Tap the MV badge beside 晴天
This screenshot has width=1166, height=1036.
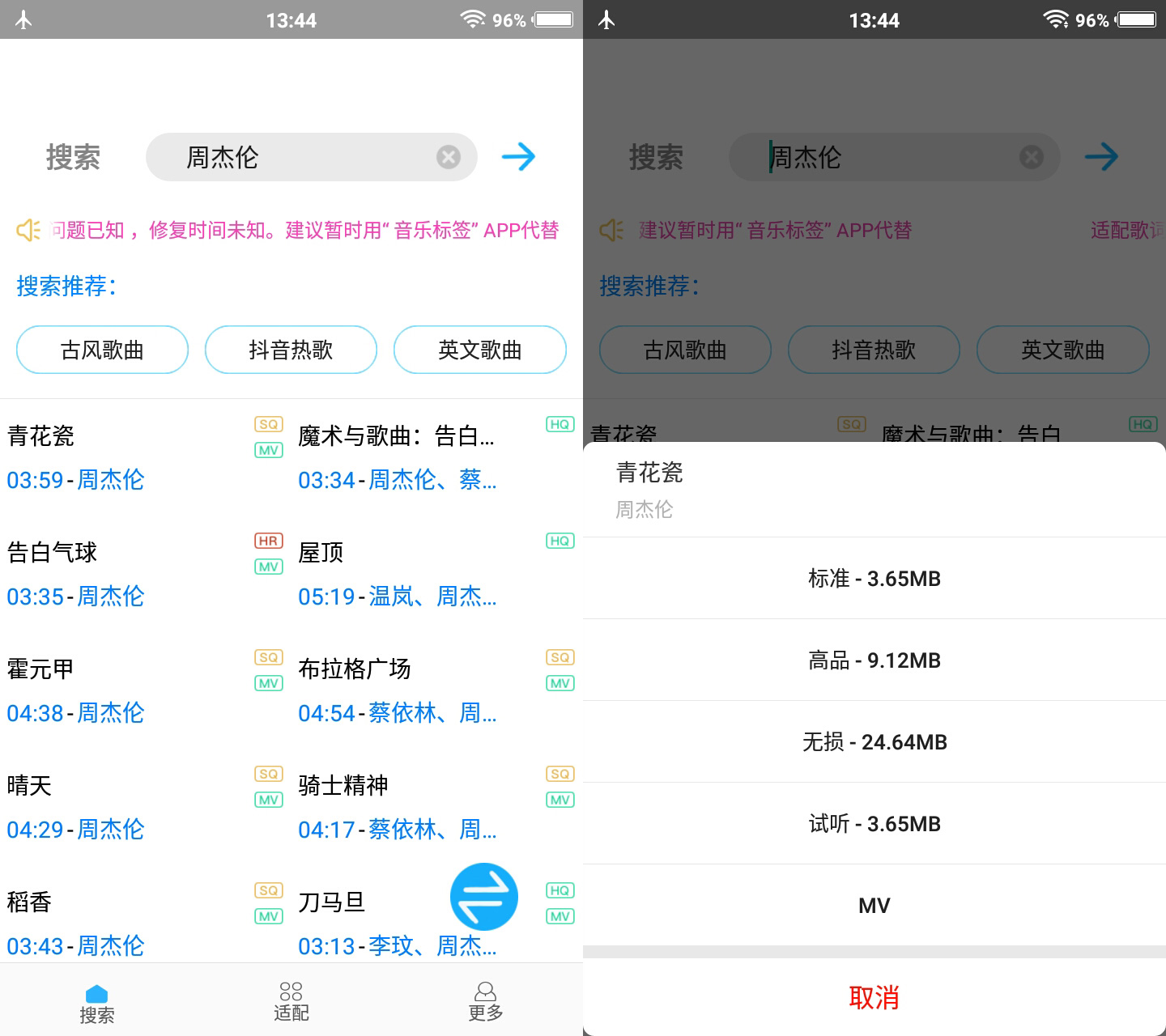269,800
